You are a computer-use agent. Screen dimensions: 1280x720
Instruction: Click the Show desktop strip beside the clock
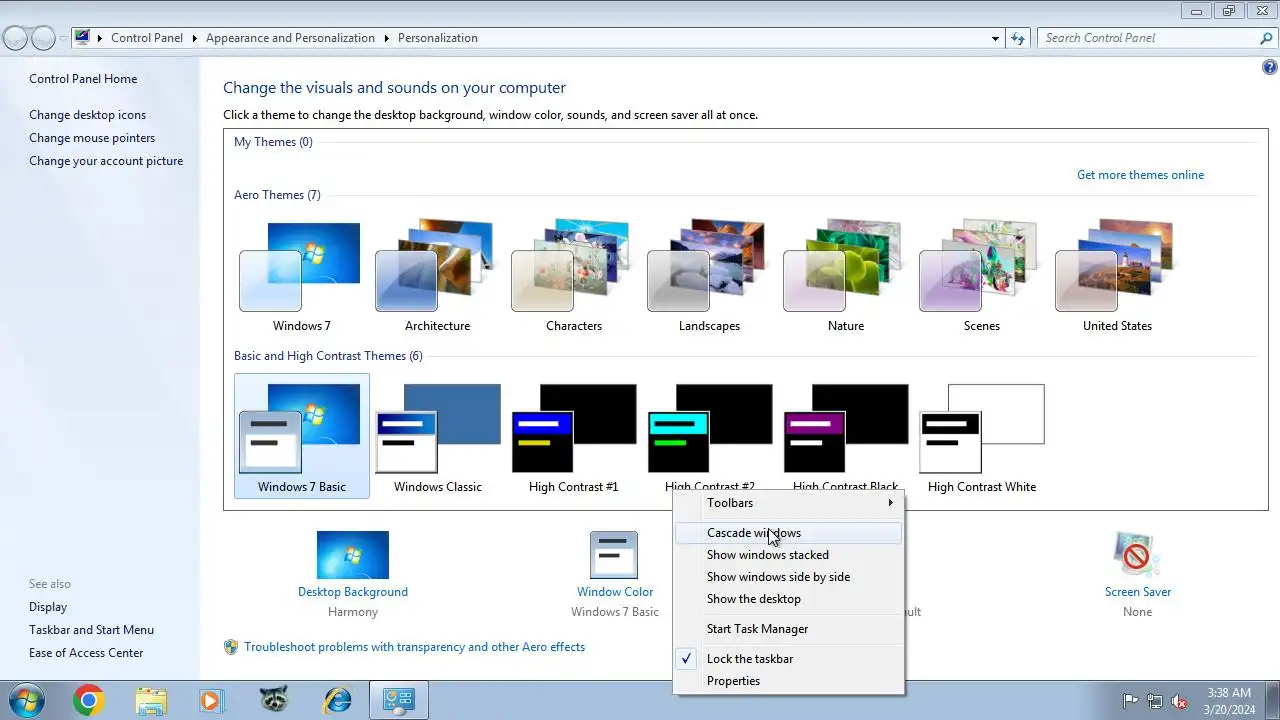(1272, 700)
